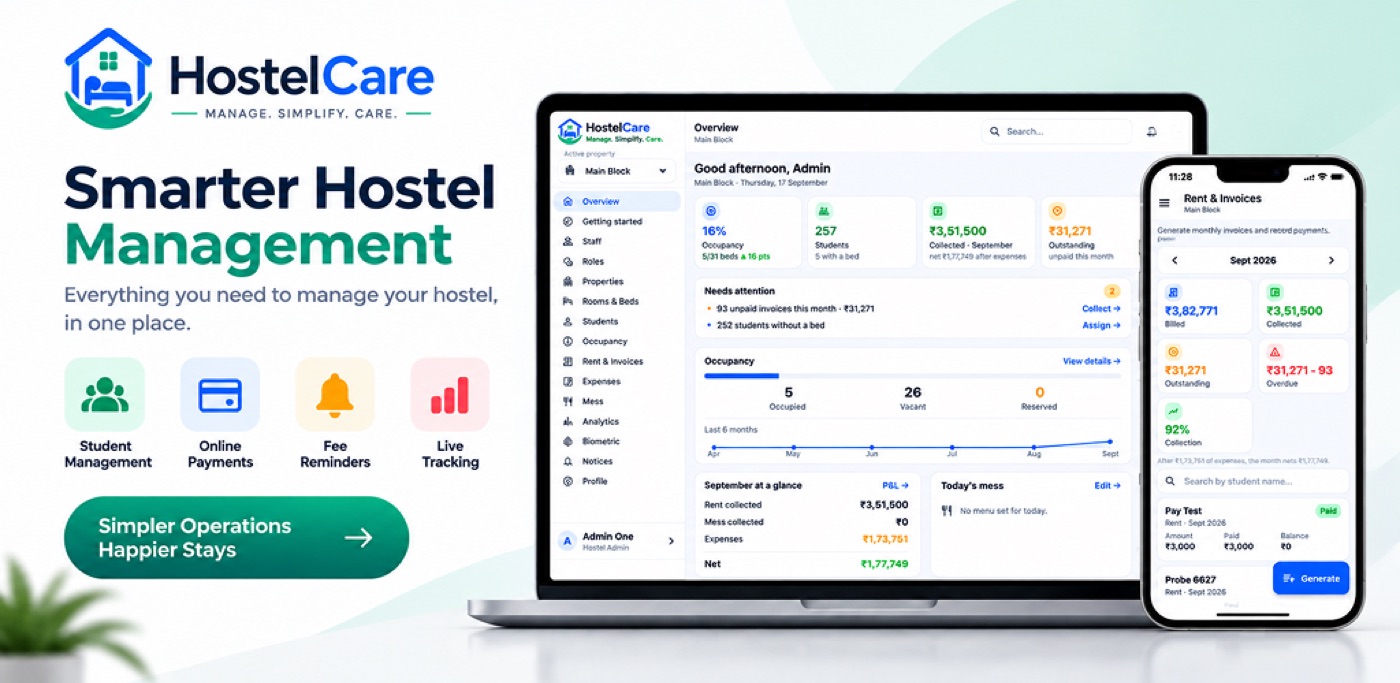
Task: Click the phone Collected card icon
Action: pos(1275,292)
